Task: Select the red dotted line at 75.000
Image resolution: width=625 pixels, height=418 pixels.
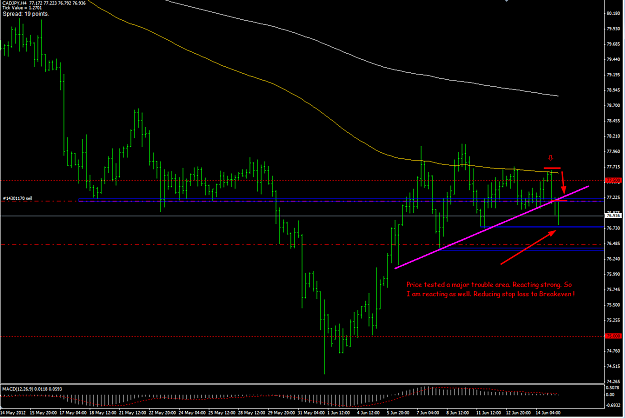Action: pyautogui.click(x=302, y=336)
